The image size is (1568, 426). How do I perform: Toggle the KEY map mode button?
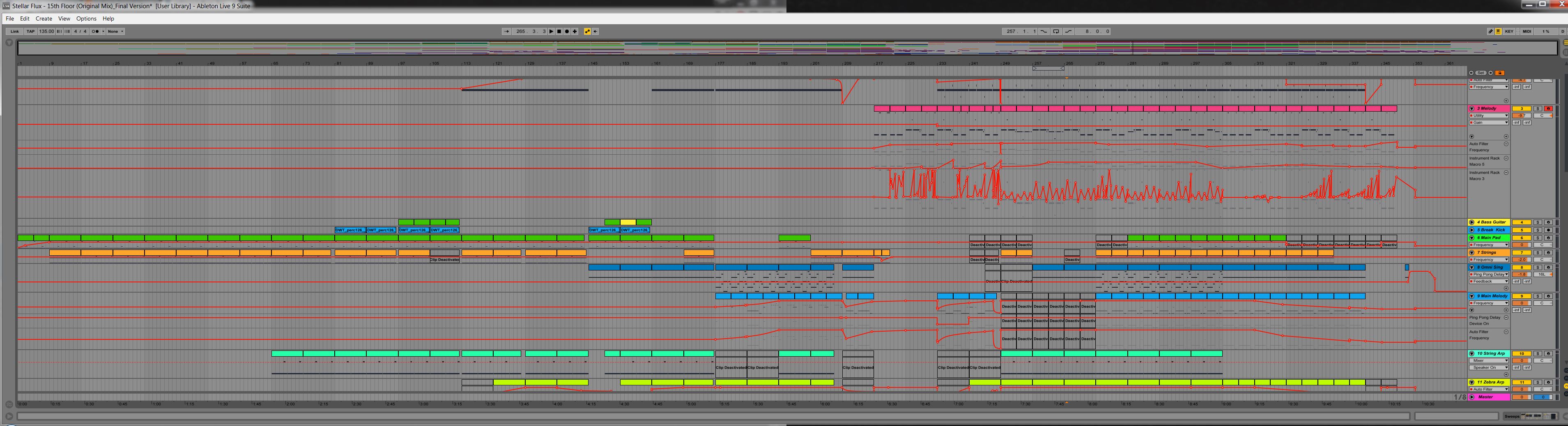[1510, 32]
